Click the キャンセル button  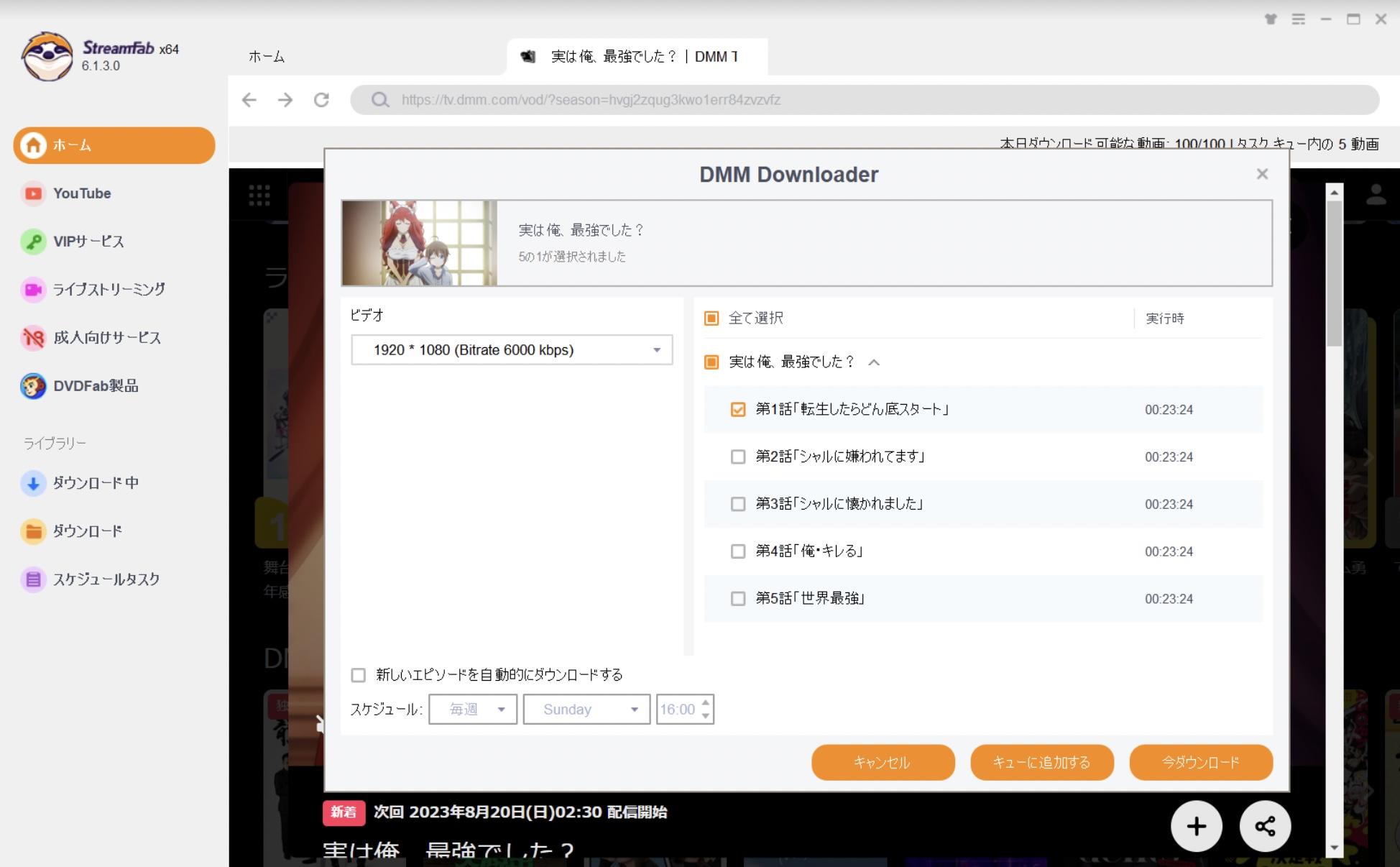(x=883, y=763)
